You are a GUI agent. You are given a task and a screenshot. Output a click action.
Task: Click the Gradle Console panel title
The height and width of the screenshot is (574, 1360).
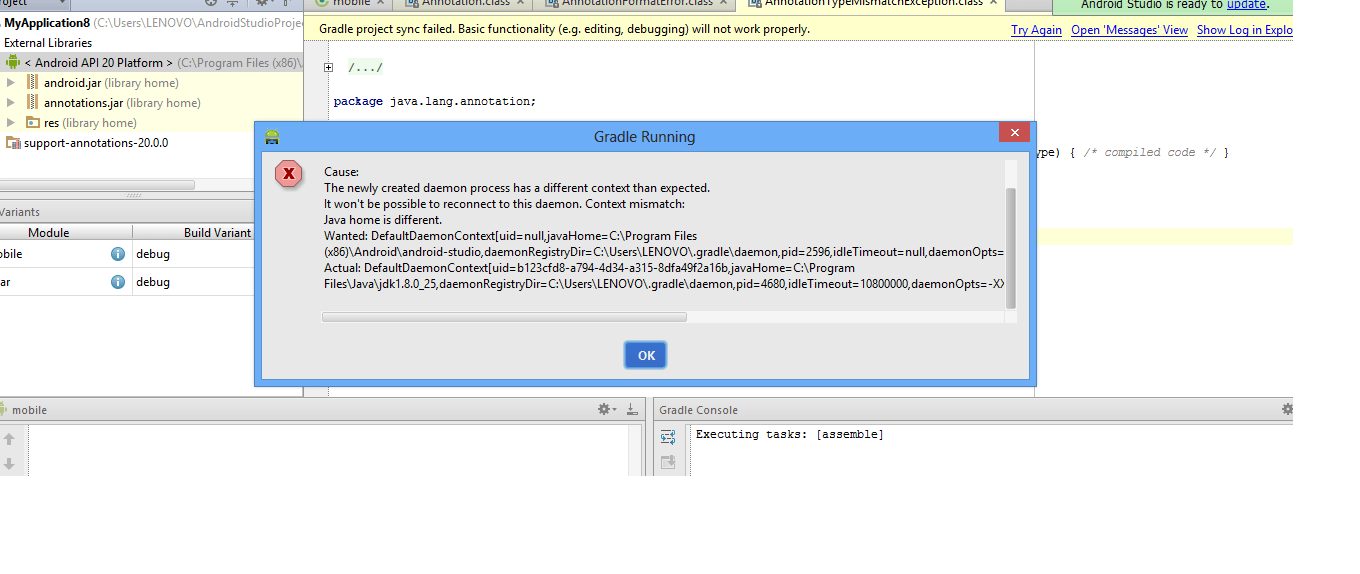point(698,410)
